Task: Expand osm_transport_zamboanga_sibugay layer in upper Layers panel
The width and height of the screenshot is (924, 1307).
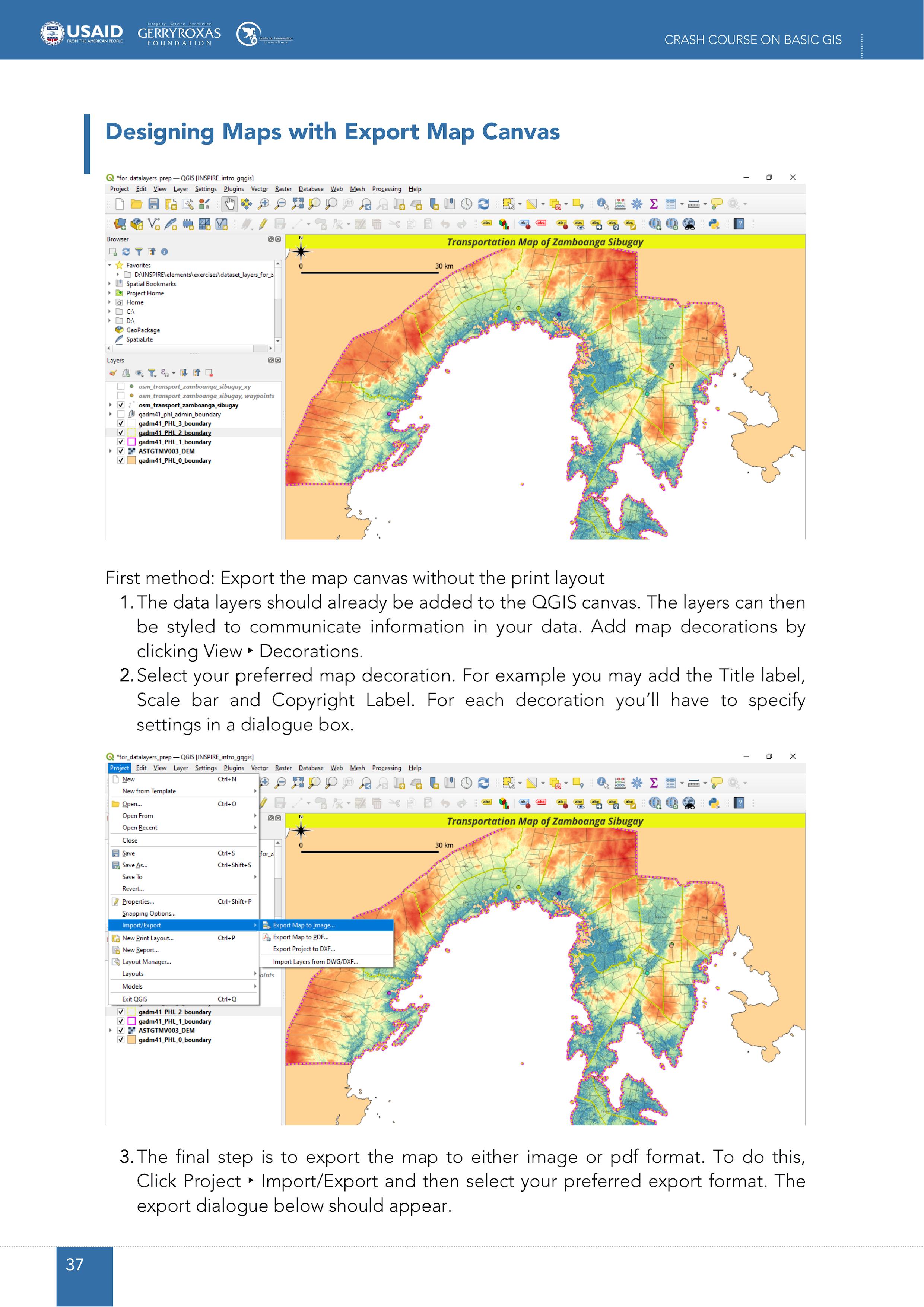Action: (110, 405)
